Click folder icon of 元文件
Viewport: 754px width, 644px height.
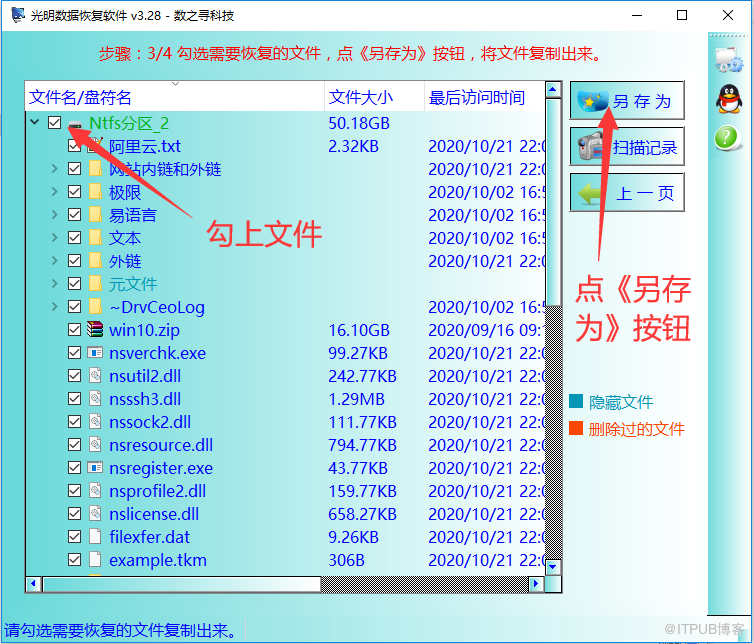point(95,284)
